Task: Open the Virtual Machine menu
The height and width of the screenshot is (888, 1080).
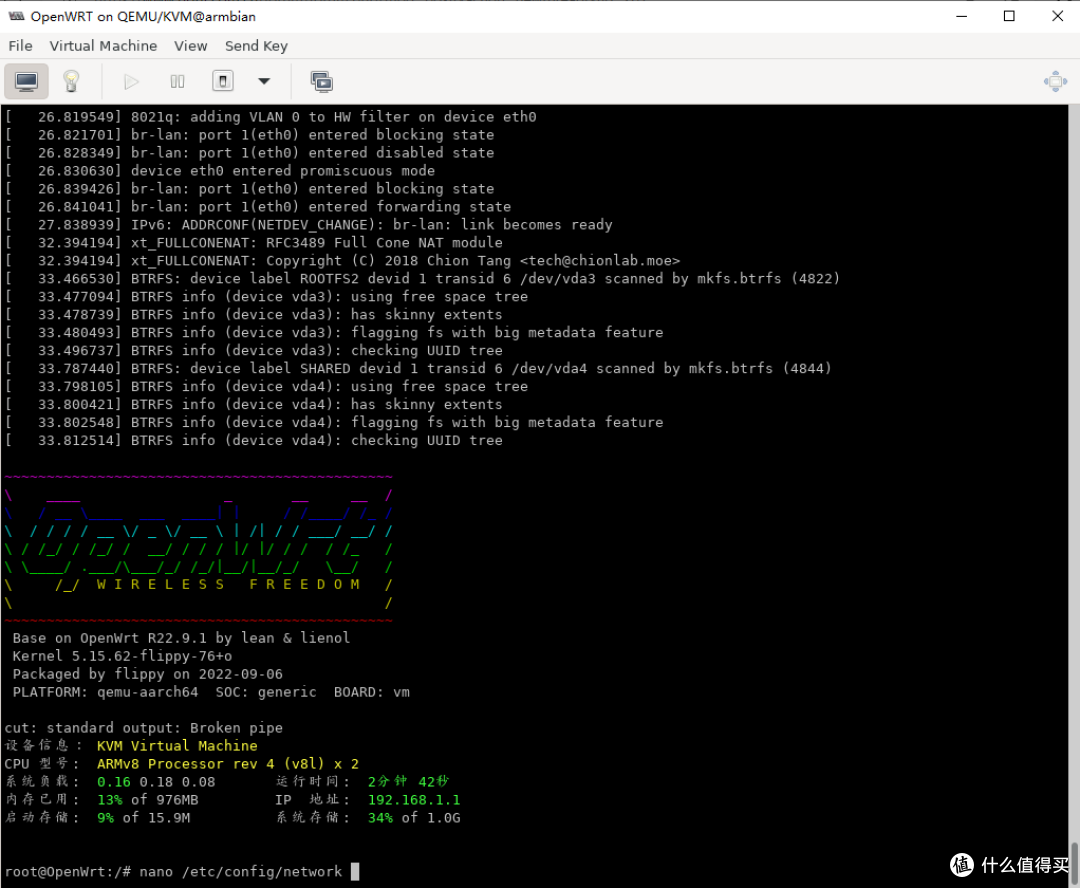Action: click(103, 46)
